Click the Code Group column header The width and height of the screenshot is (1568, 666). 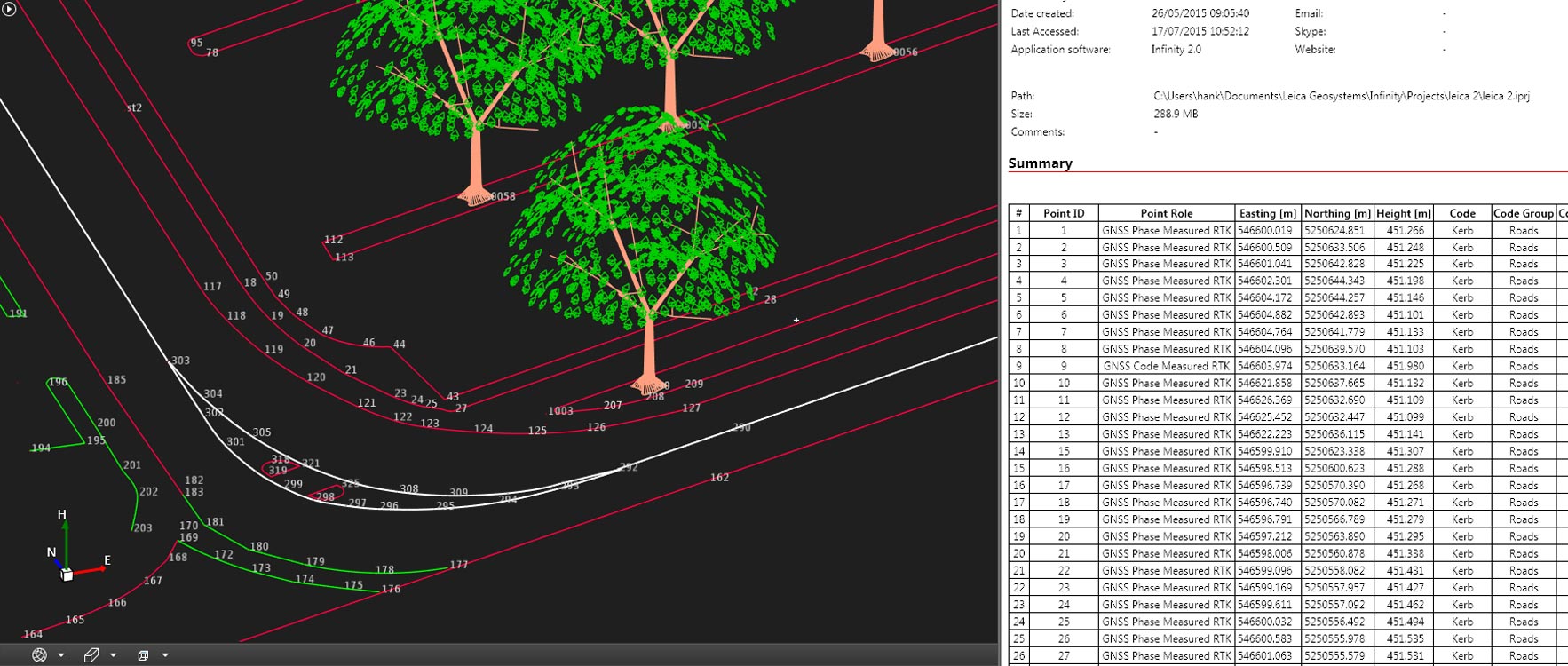1523,213
